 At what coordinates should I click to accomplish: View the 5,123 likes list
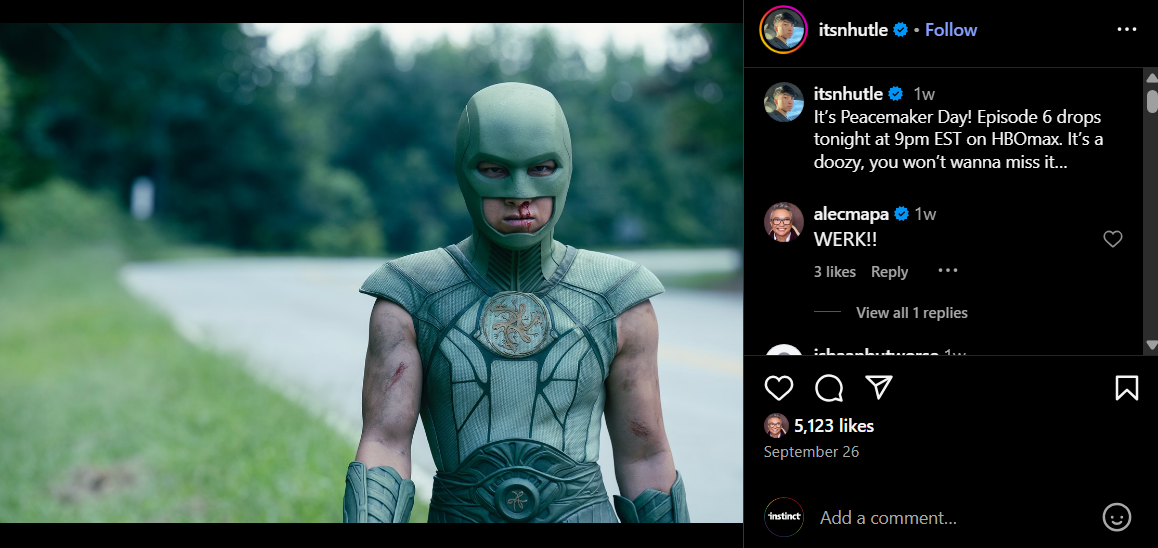(834, 426)
